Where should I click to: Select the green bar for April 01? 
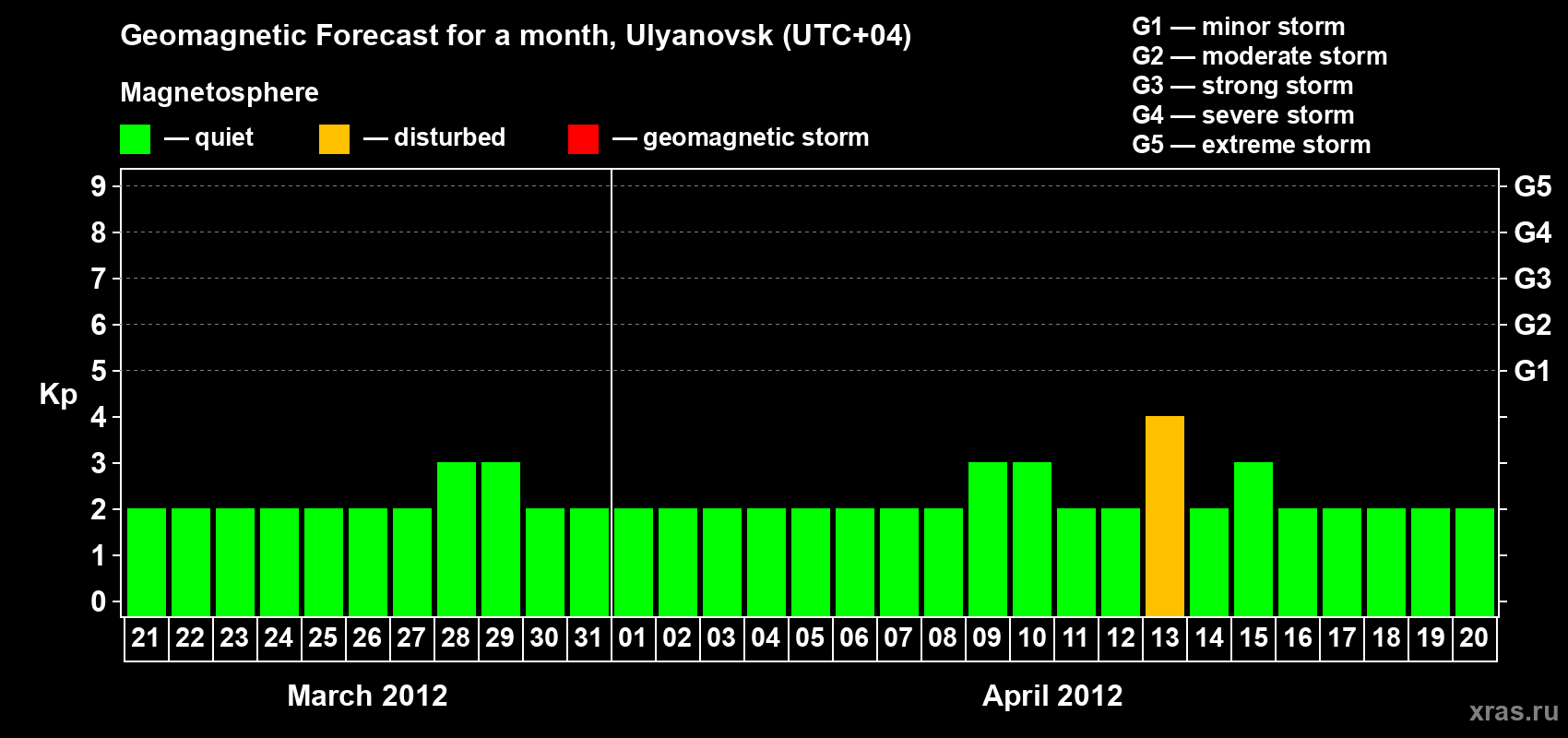634,563
